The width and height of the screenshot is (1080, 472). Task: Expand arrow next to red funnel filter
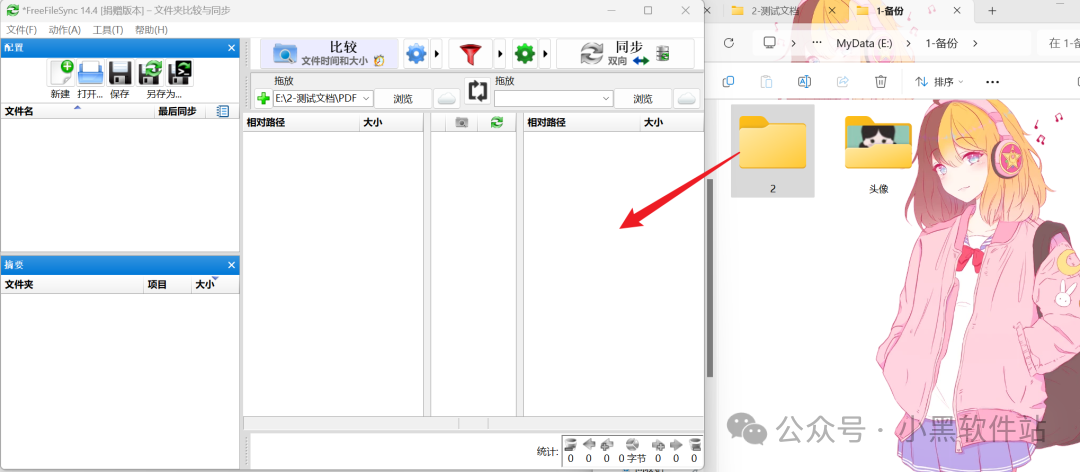(500, 54)
